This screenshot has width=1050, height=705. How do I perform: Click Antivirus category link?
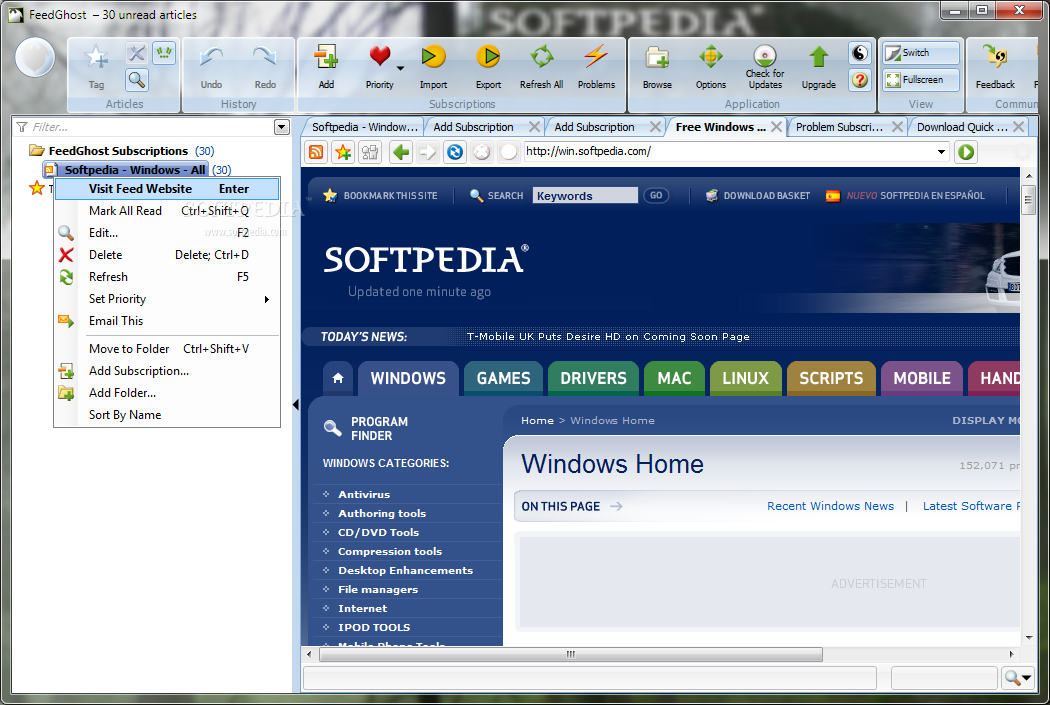[364, 494]
